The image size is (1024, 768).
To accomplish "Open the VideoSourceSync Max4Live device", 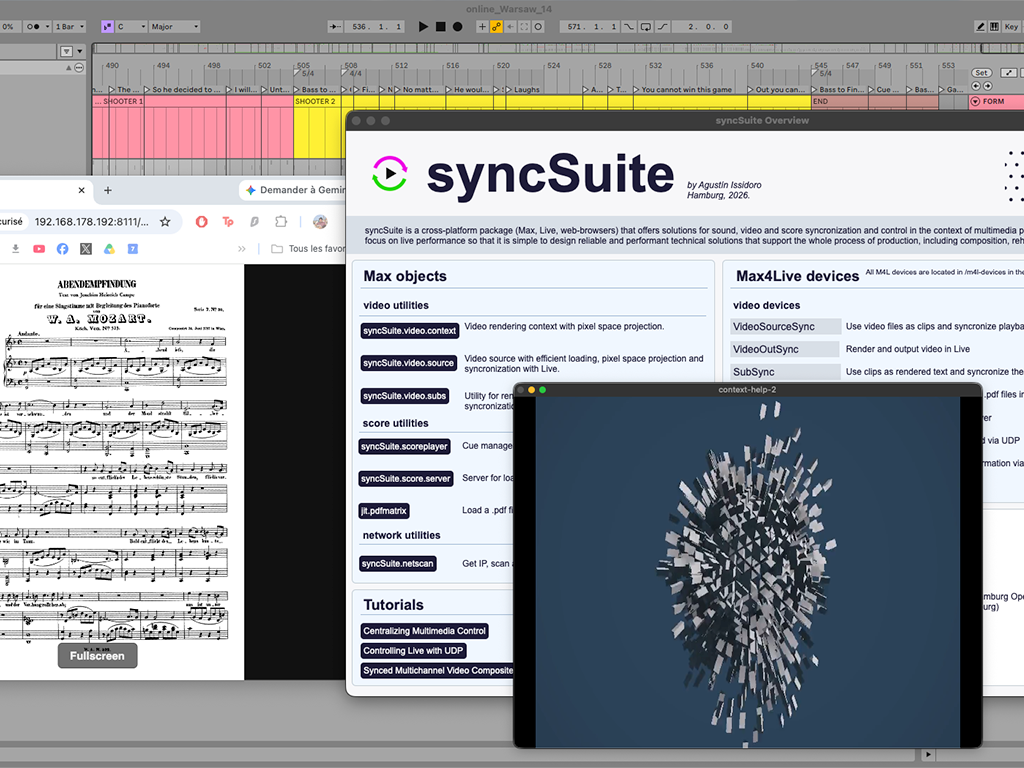I will pyautogui.click(x=786, y=327).
